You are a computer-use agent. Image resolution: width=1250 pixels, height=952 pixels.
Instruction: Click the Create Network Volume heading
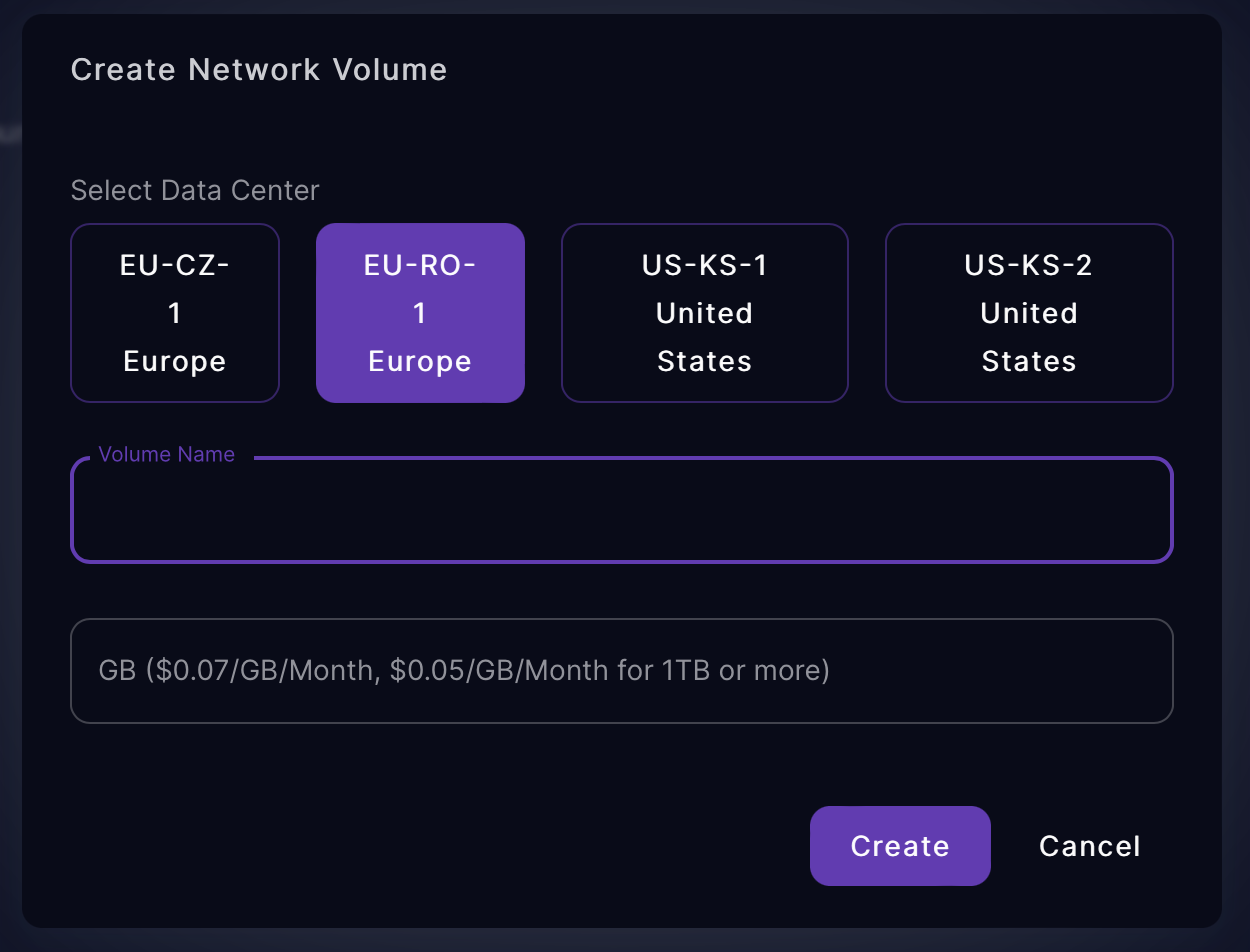259,70
